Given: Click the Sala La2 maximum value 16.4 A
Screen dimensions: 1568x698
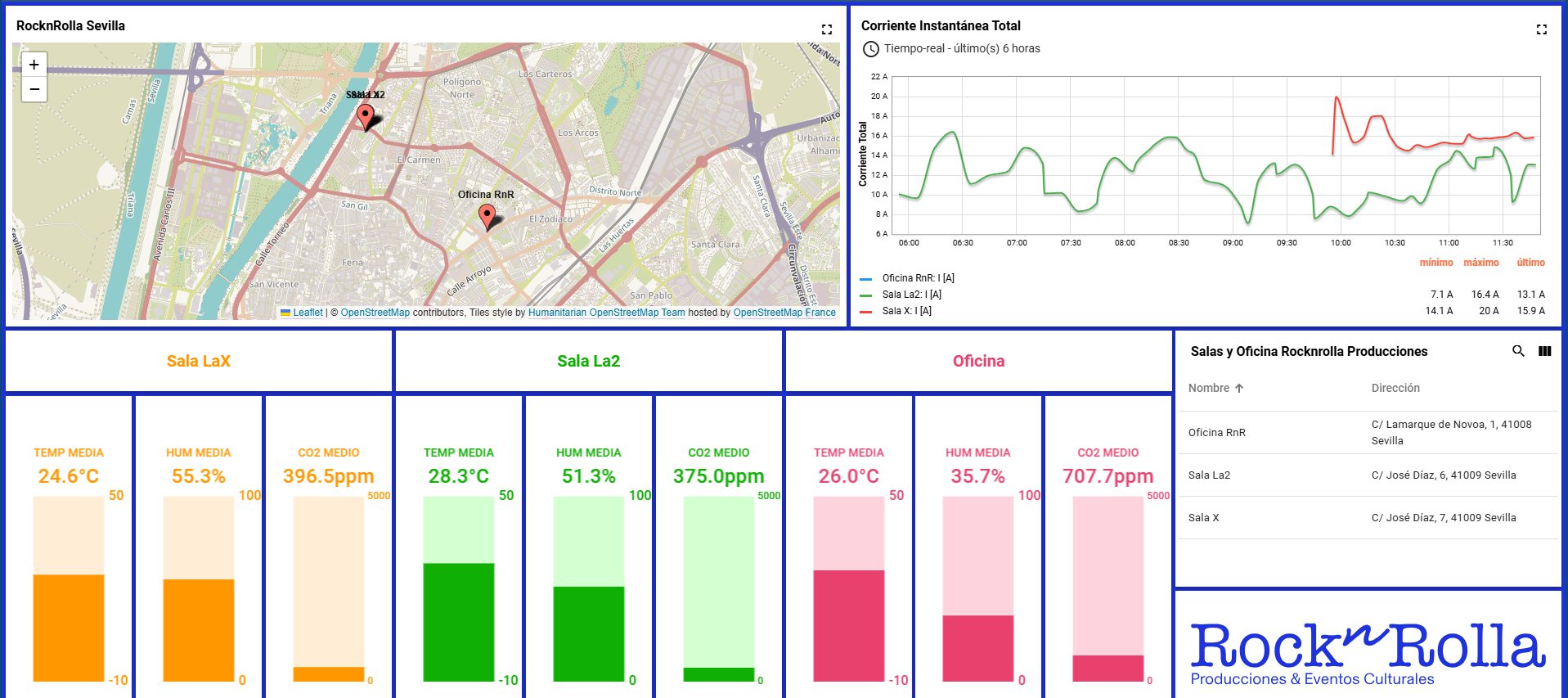Looking at the screenshot, I should 1485,295.
